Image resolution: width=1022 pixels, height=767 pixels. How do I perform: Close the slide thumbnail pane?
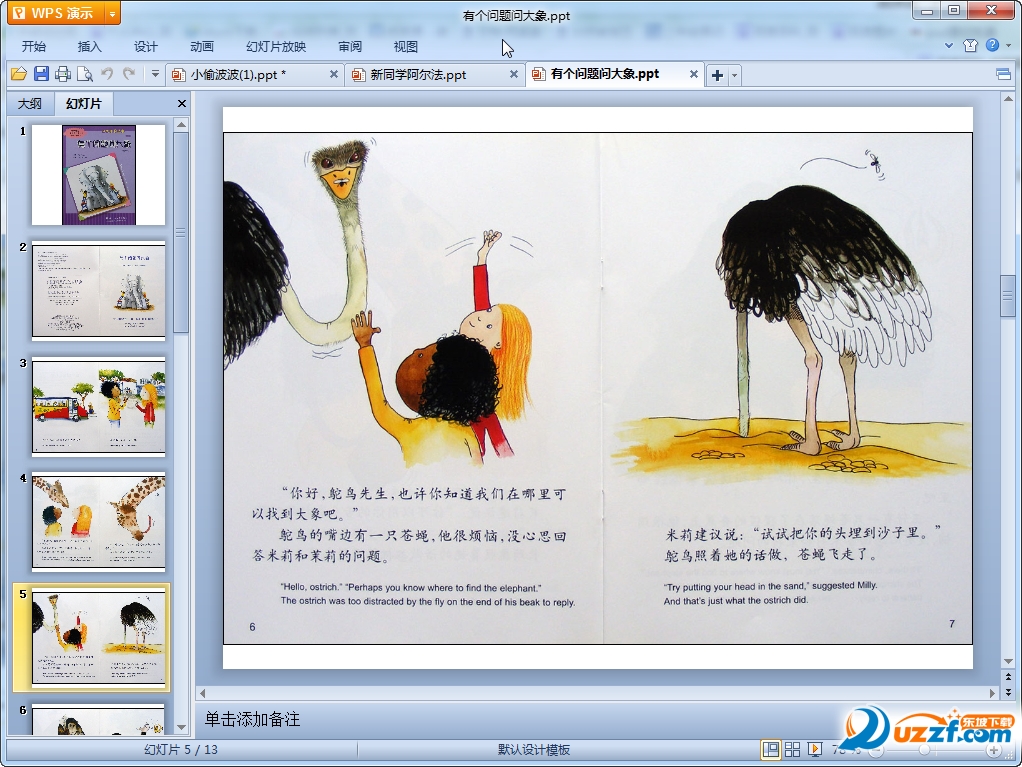click(x=182, y=104)
